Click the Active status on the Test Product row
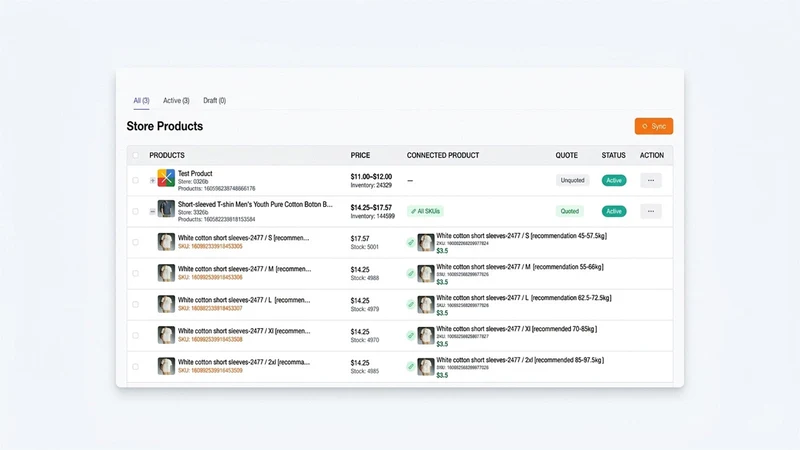 [614, 180]
